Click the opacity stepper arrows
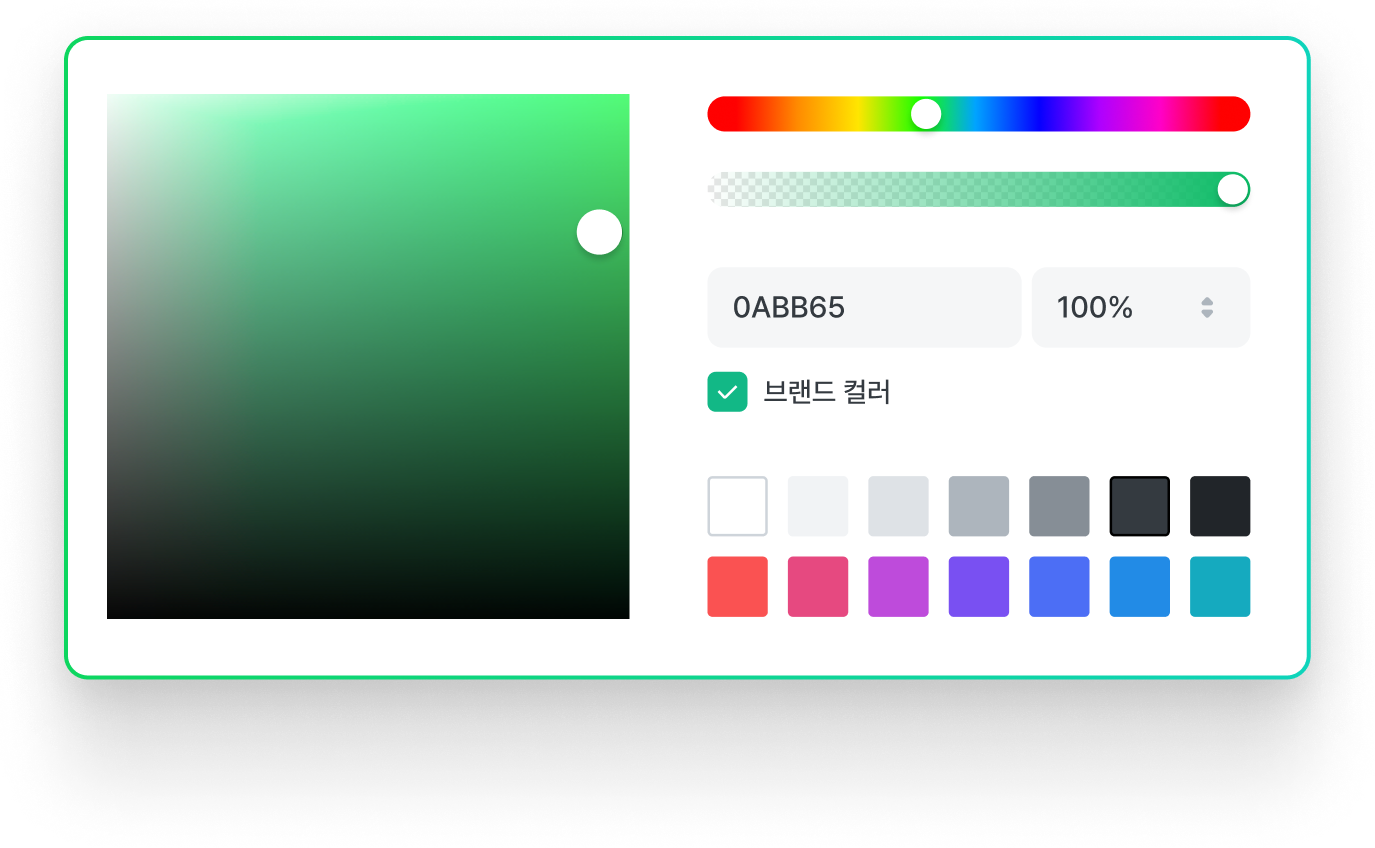 point(1207,308)
